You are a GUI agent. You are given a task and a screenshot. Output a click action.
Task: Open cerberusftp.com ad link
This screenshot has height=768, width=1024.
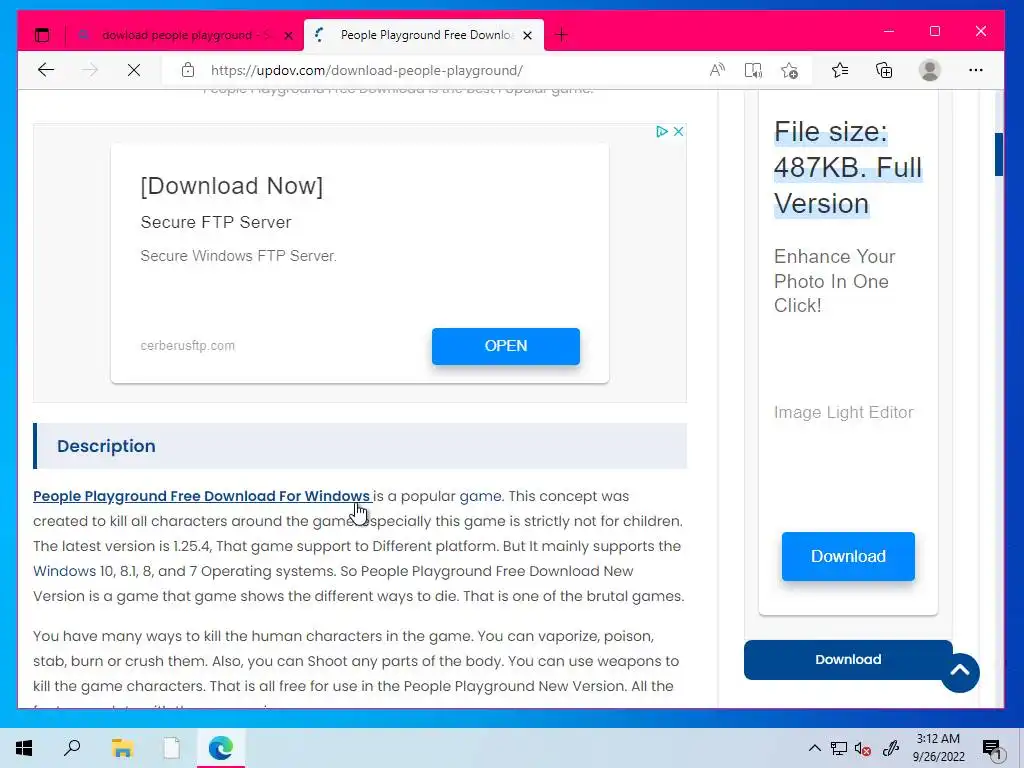[x=187, y=345]
